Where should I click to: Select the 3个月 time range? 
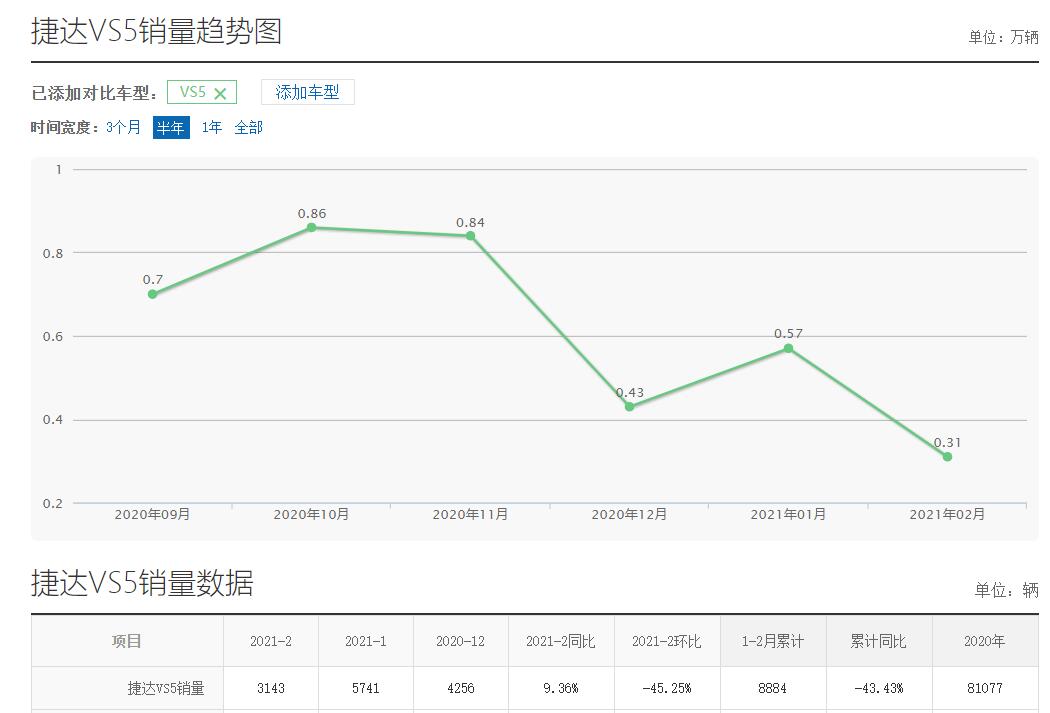point(123,128)
